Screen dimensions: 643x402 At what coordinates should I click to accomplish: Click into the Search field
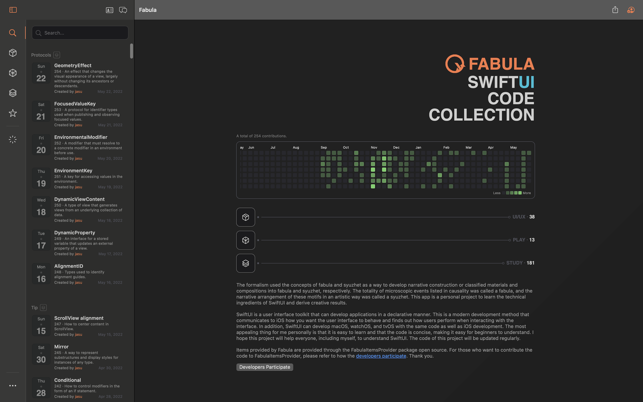point(80,33)
